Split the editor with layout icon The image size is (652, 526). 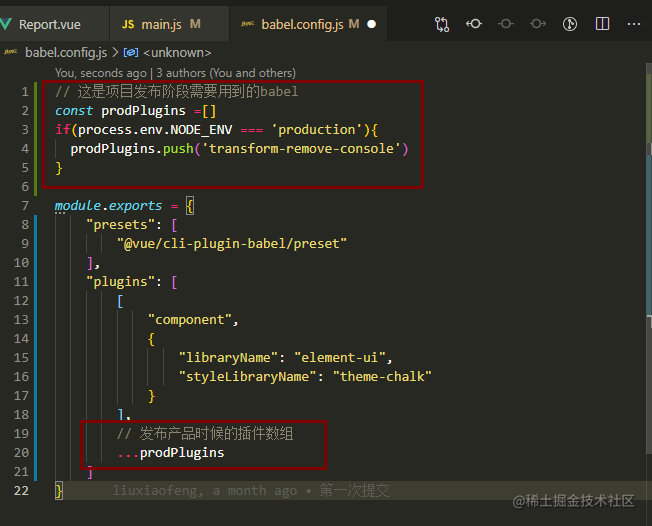point(602,24)
